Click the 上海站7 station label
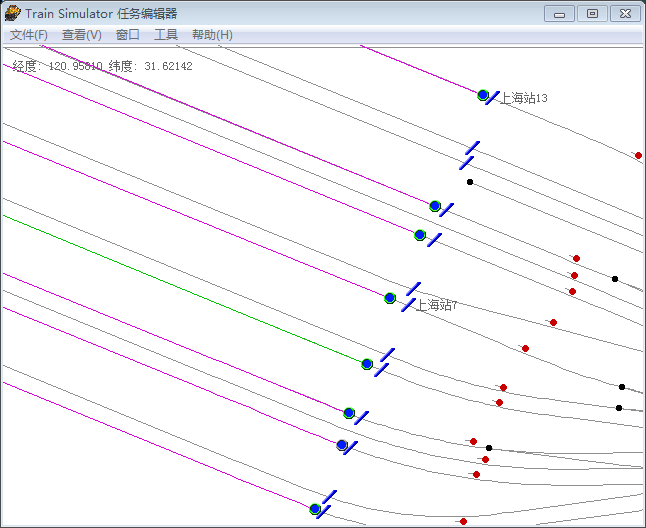646x528 pixels. [436, 305]
